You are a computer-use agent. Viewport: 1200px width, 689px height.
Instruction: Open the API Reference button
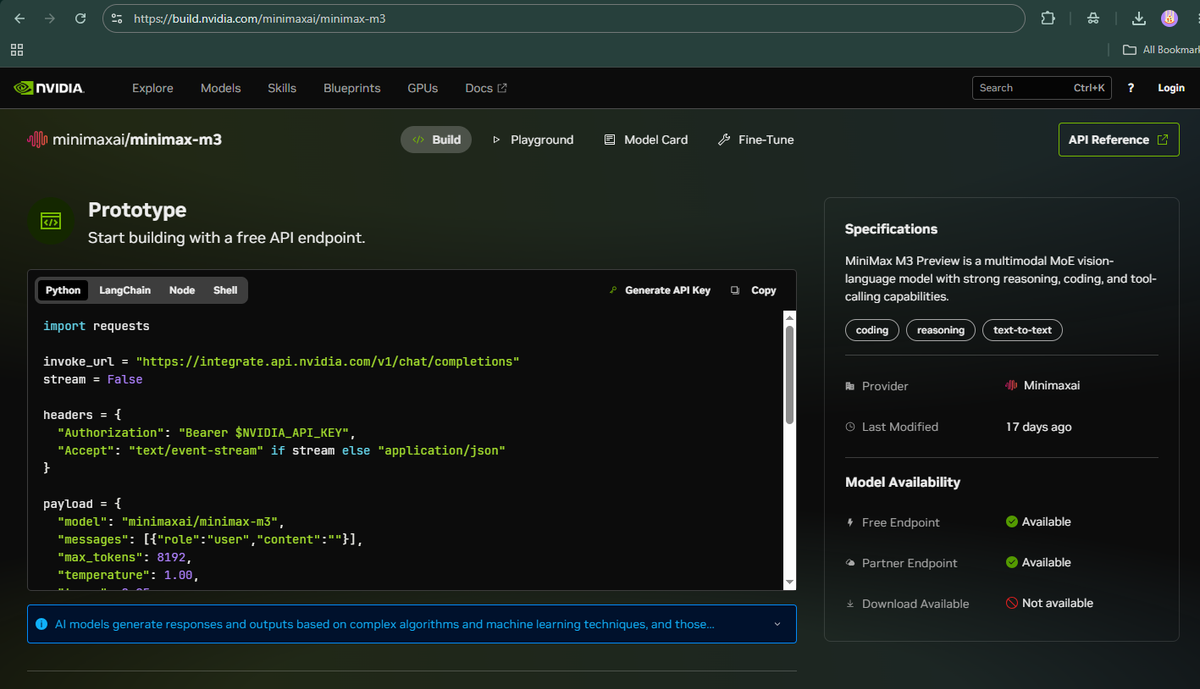tap(1118, 140)
